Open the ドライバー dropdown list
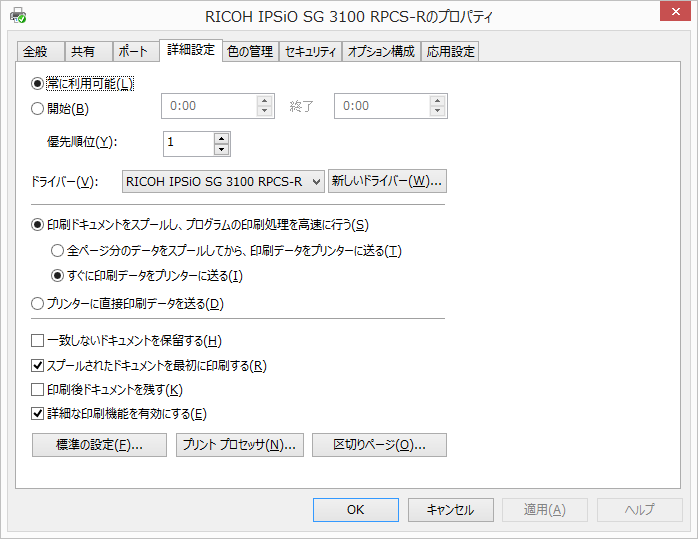This screenshot has width=698, height=539. click(223, 182)
